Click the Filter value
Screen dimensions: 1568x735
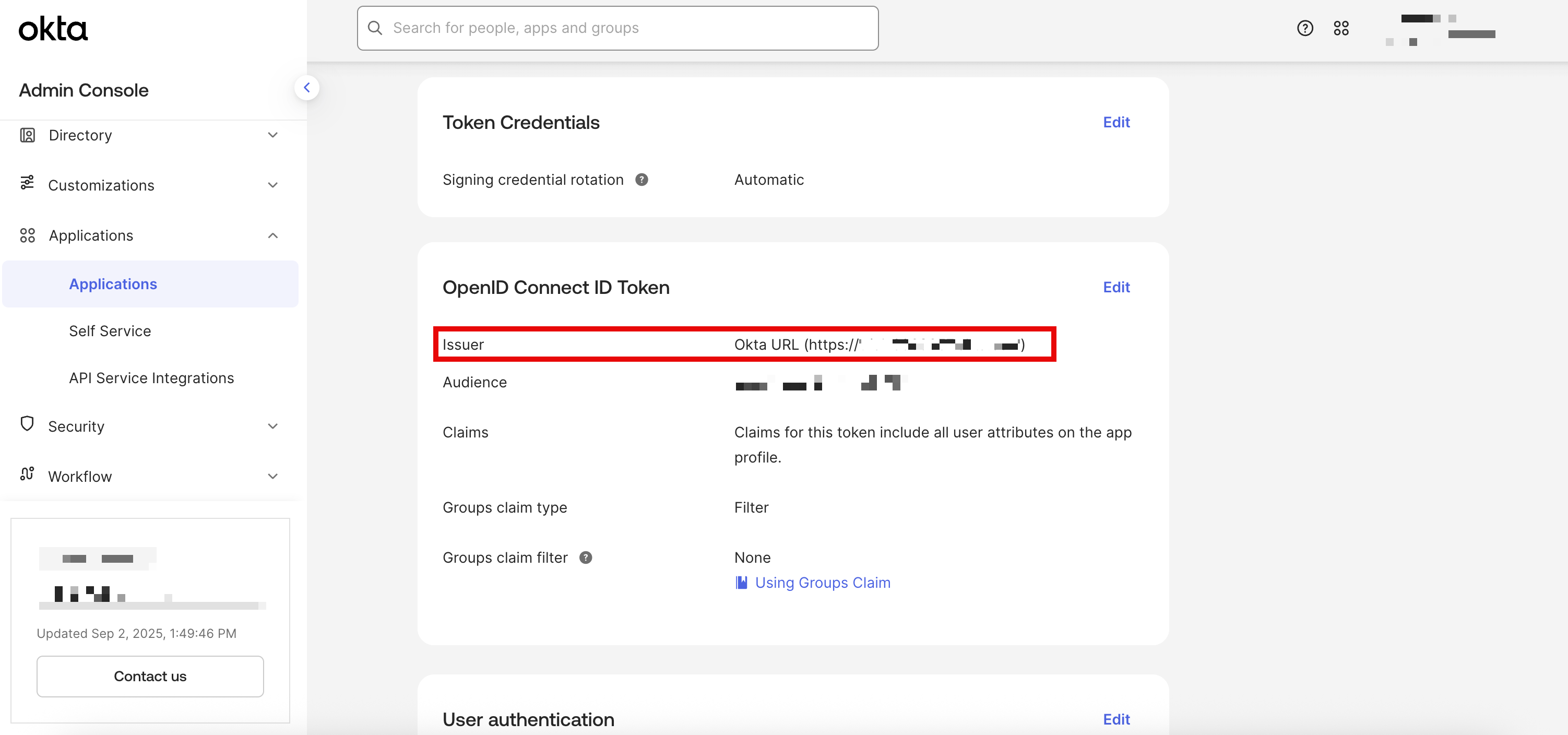tap(751, 507)
